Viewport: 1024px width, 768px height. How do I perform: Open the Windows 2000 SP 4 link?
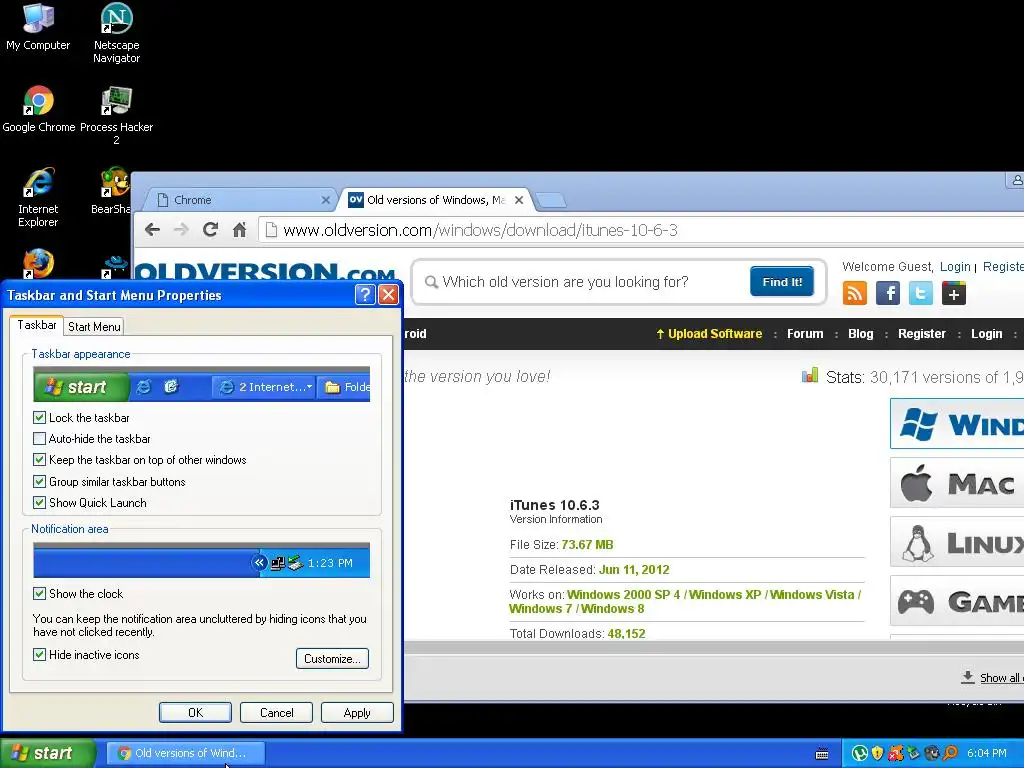click(624, 594)
